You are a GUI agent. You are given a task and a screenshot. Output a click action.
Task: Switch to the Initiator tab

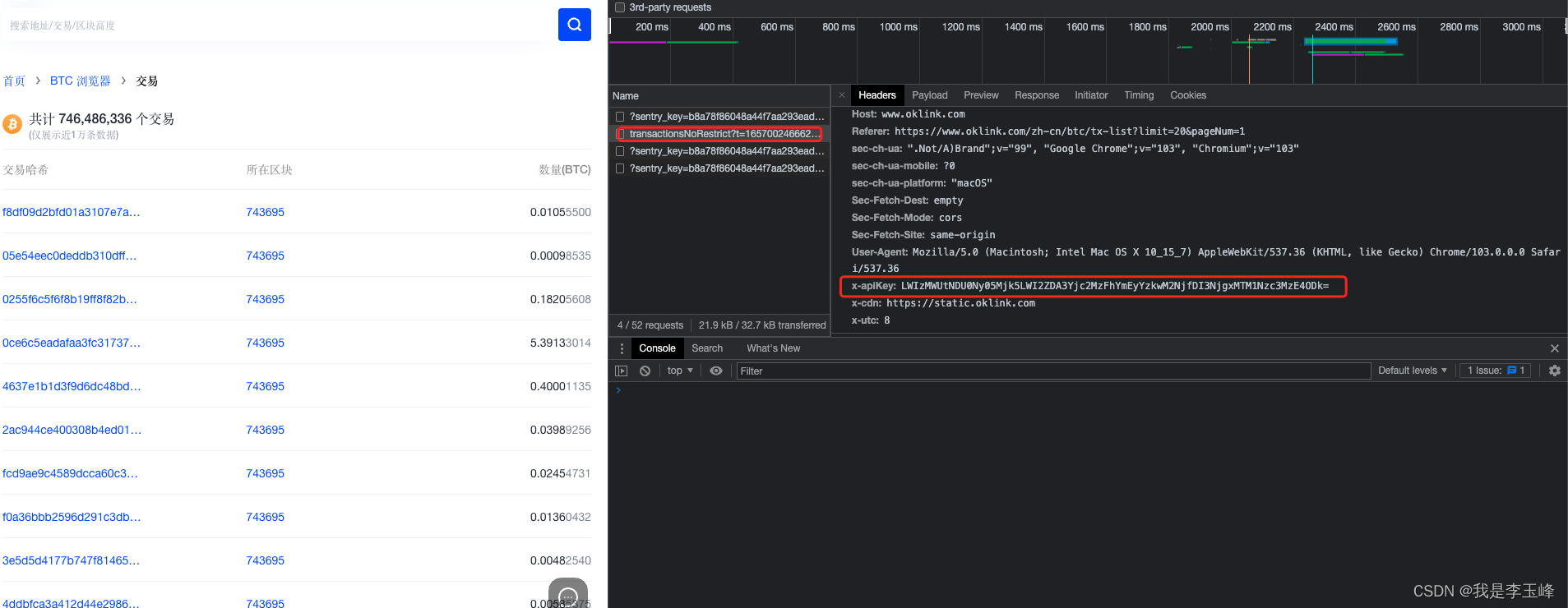click(x=1091, y=95)
